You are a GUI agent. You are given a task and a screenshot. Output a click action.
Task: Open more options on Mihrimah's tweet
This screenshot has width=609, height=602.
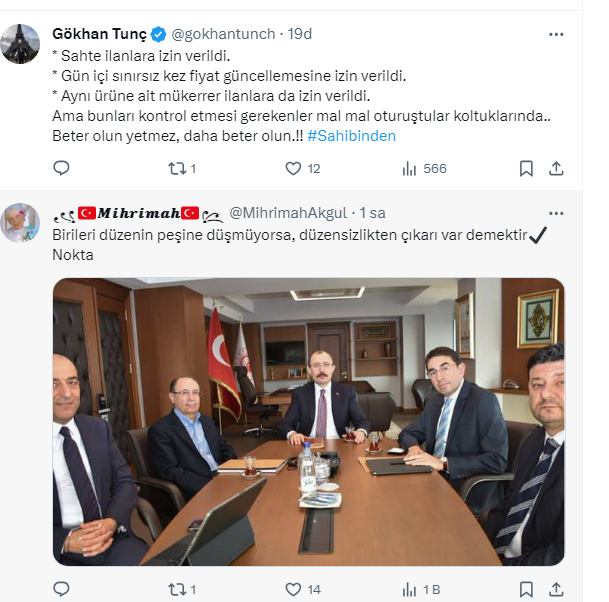pos(556,213)
